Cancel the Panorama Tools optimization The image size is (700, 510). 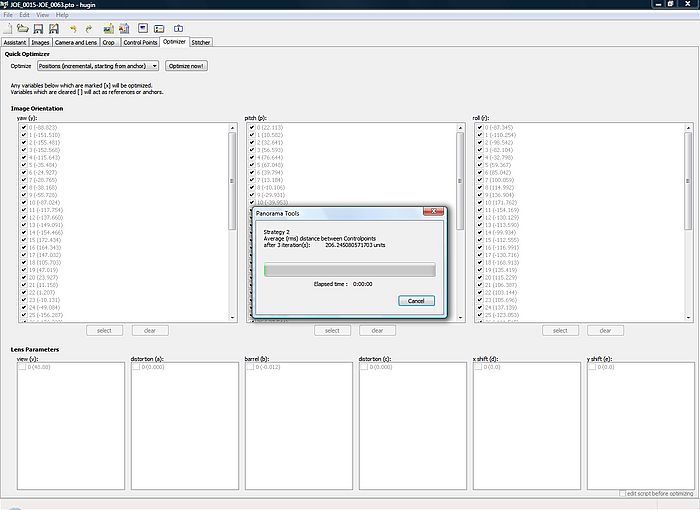[416, 300]
